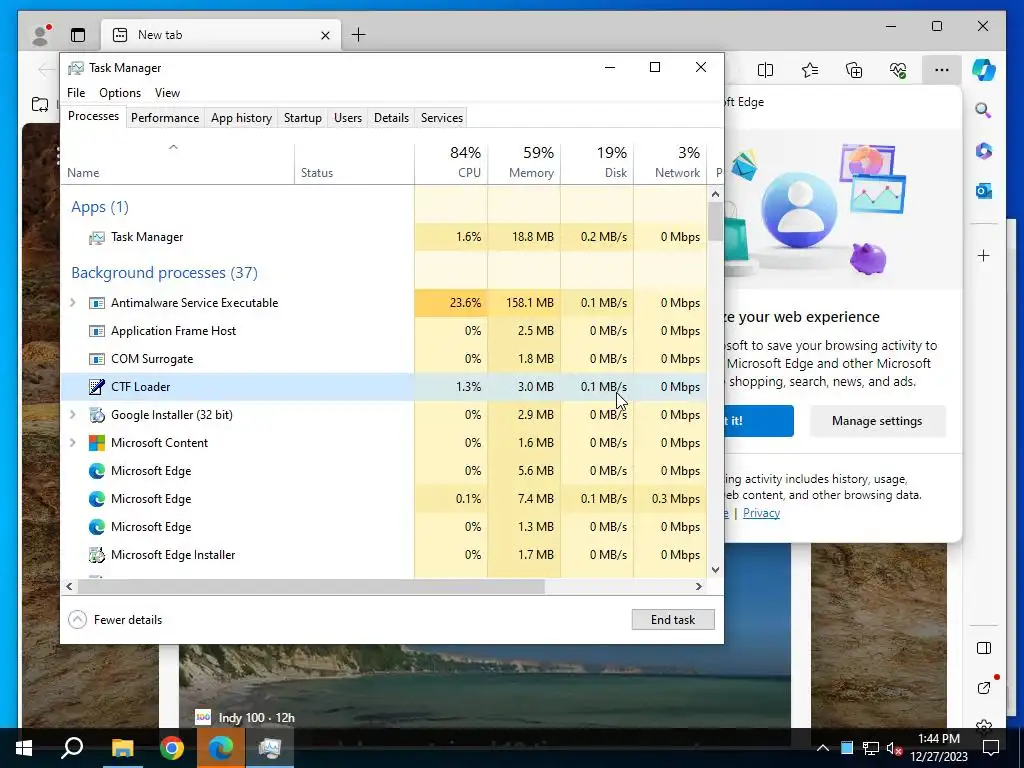Open Indy 100 news card in Edge

(x=245, y=718)
